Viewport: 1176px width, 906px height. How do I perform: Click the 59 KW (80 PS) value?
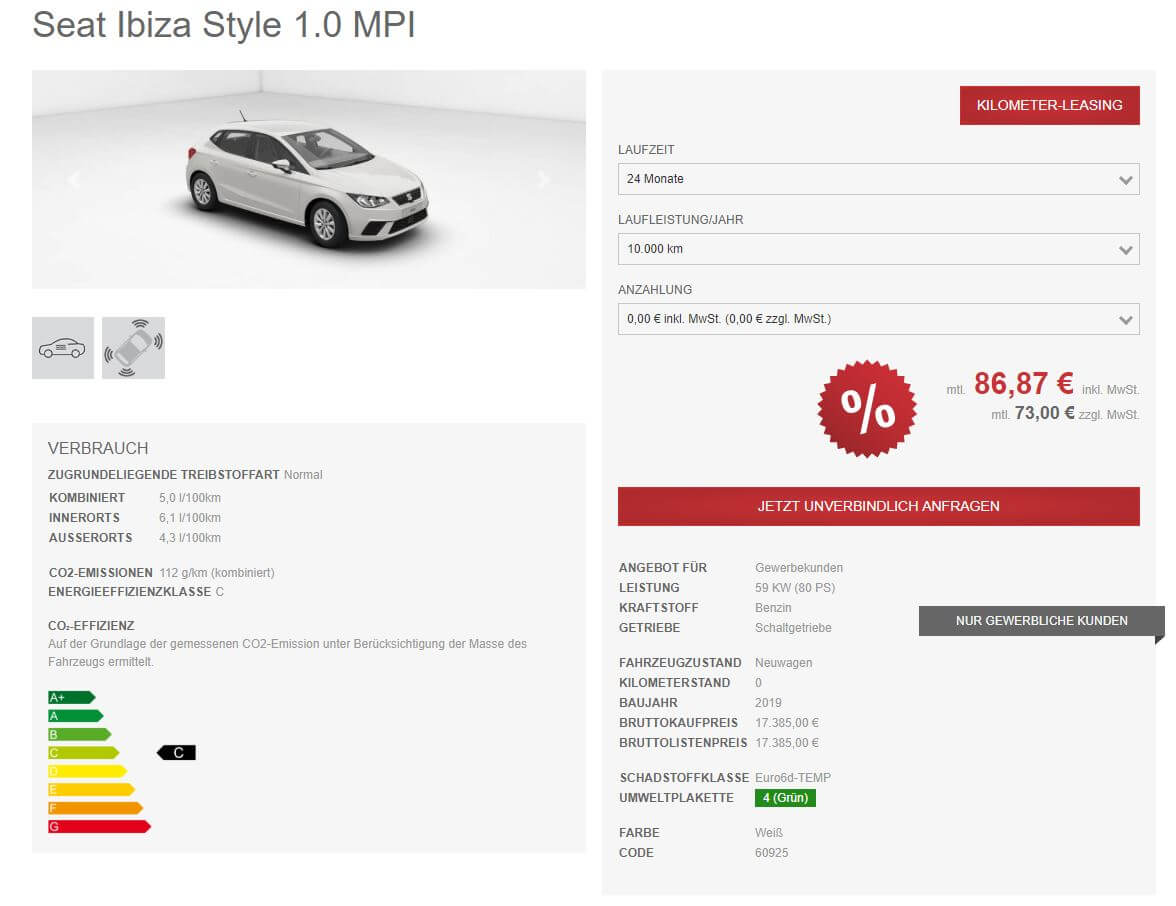(795, 588)
